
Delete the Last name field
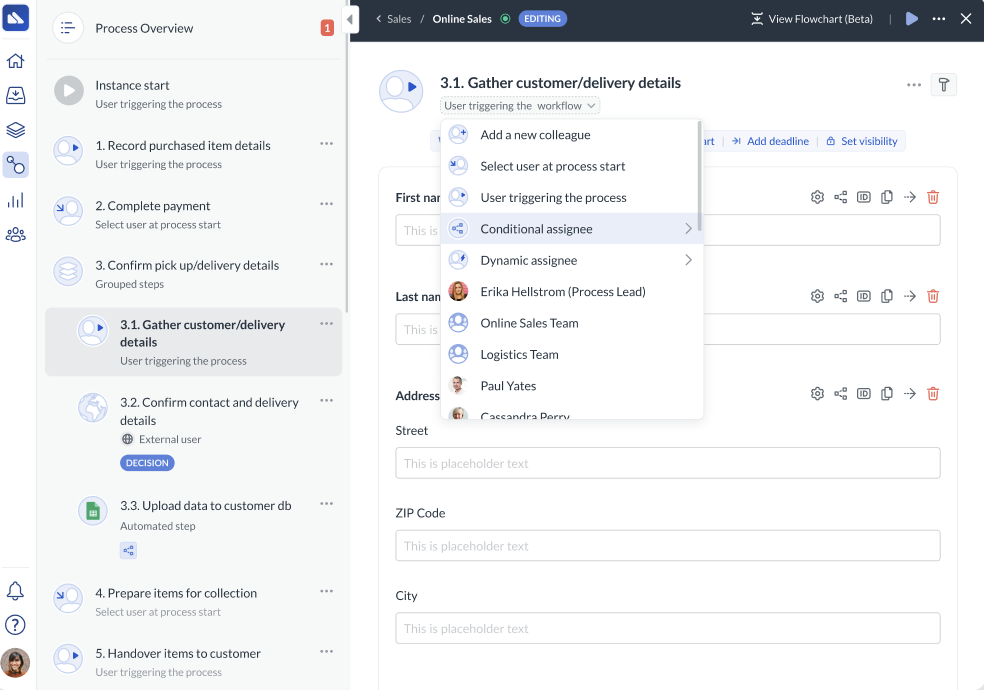point(933,296)
